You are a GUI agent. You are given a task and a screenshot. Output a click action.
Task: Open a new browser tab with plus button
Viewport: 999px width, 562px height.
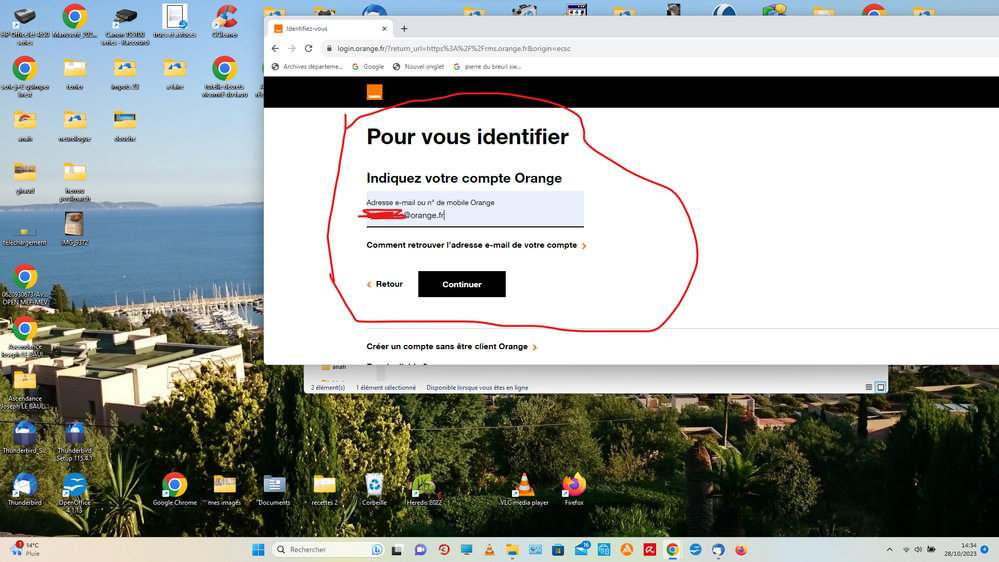click(x=404, y=29)
